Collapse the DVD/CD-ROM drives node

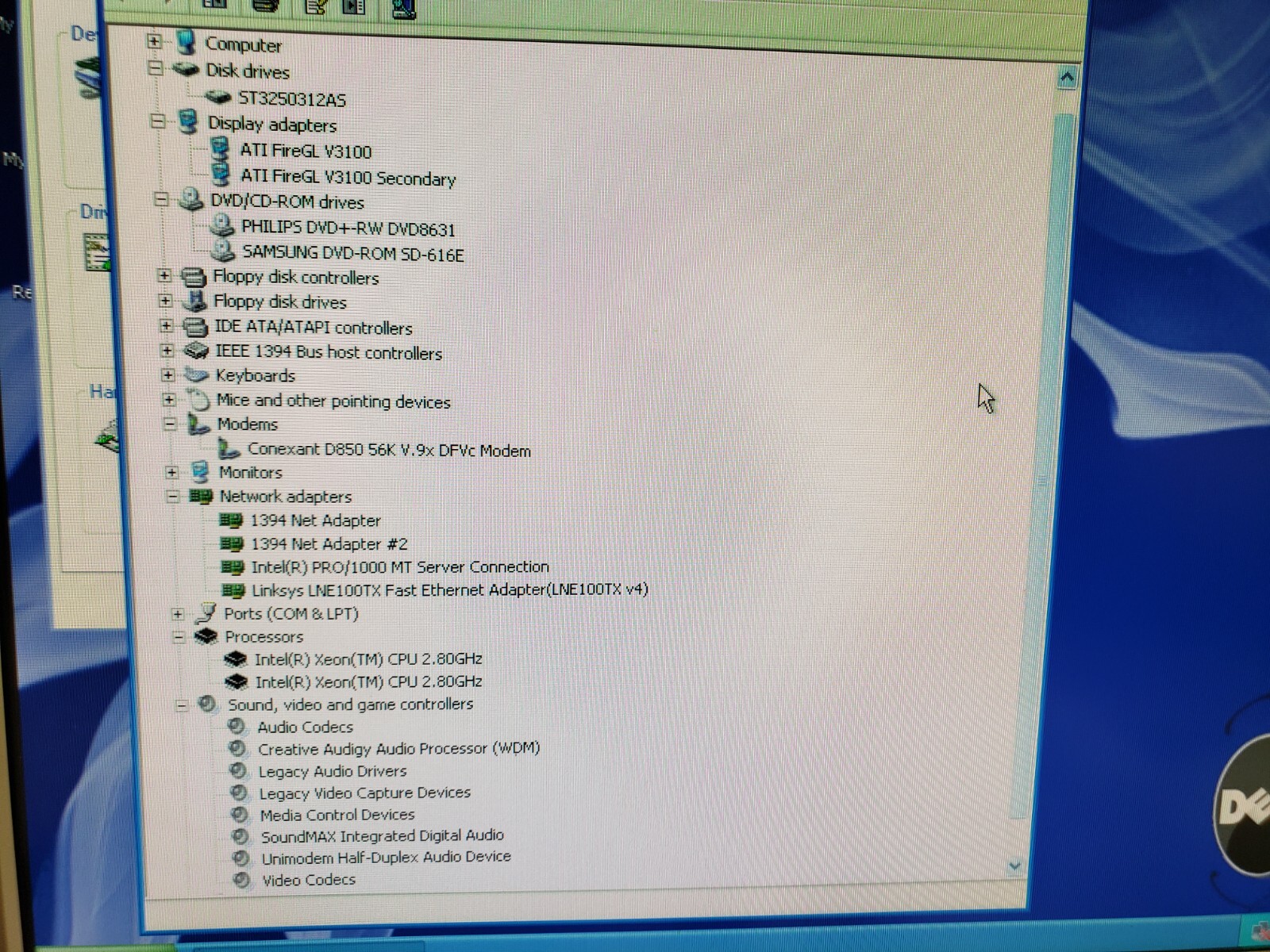pos(161,199)
